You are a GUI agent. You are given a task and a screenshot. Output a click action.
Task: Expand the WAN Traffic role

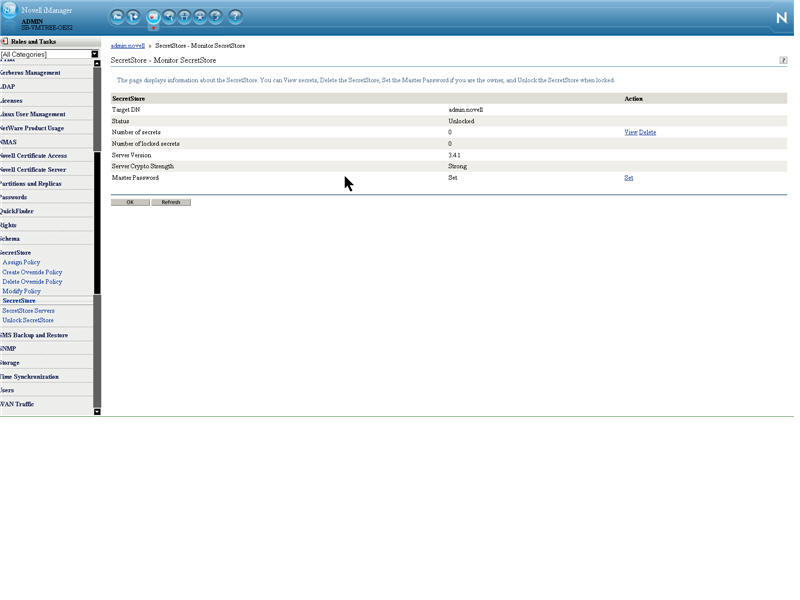17,404
